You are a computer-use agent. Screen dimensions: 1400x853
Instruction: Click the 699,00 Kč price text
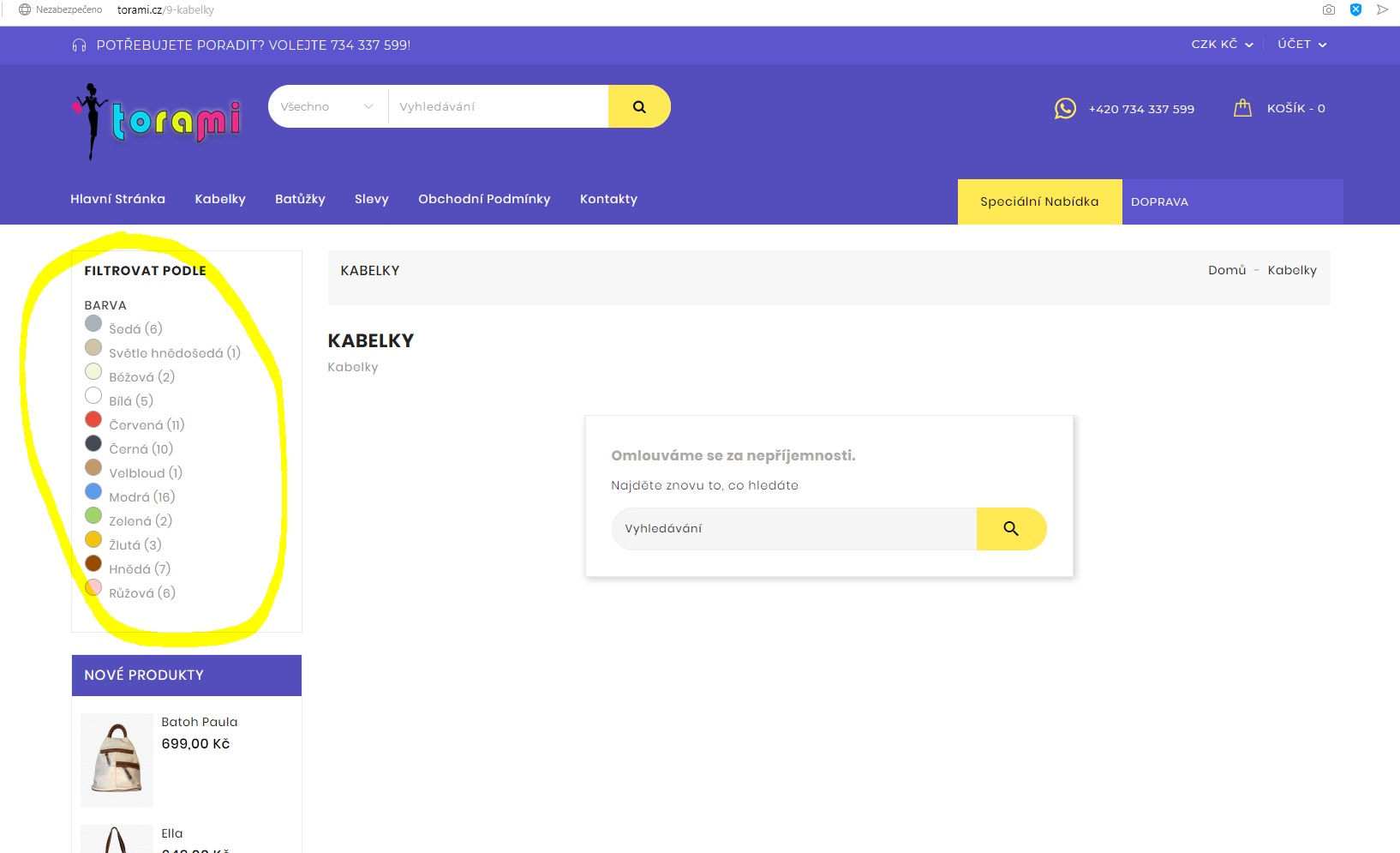[195, 744]
